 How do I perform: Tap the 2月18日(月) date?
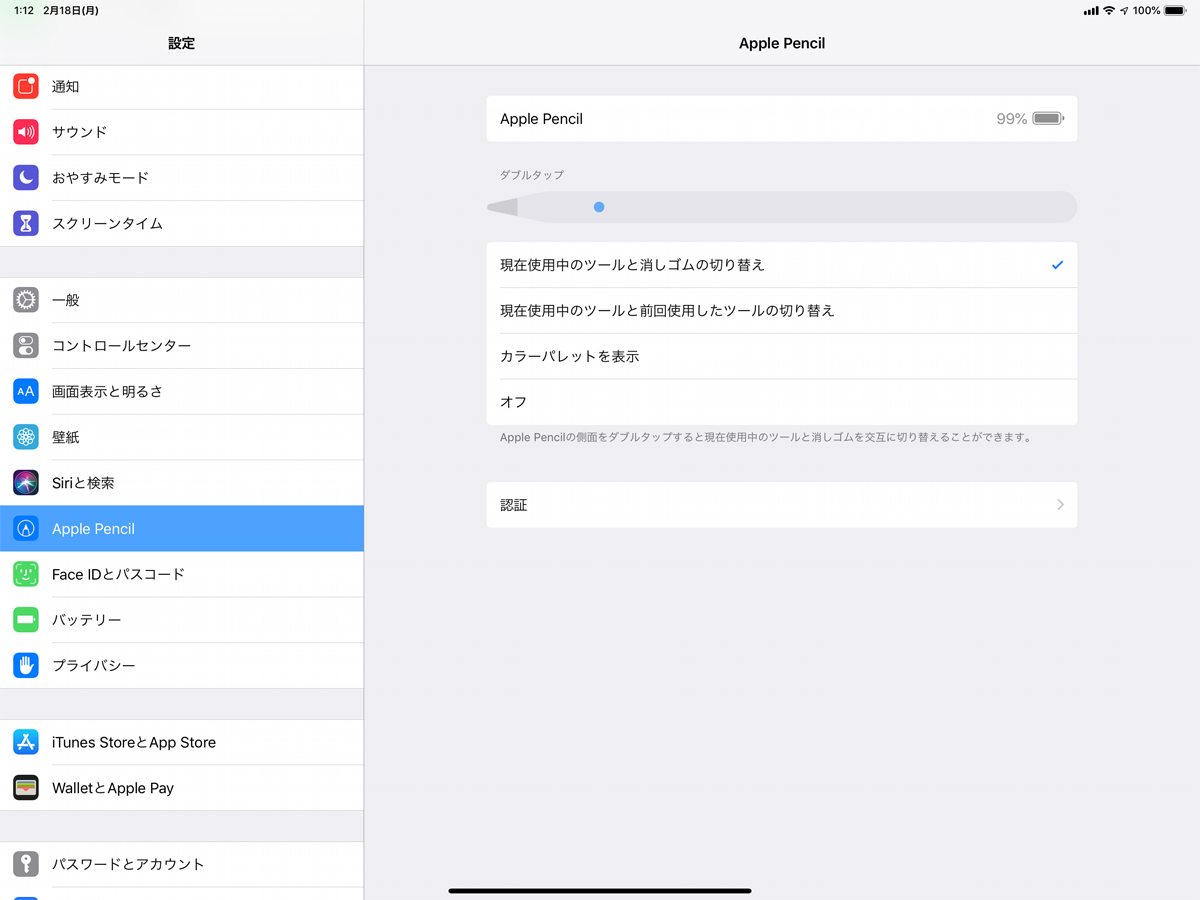(71, 10)
